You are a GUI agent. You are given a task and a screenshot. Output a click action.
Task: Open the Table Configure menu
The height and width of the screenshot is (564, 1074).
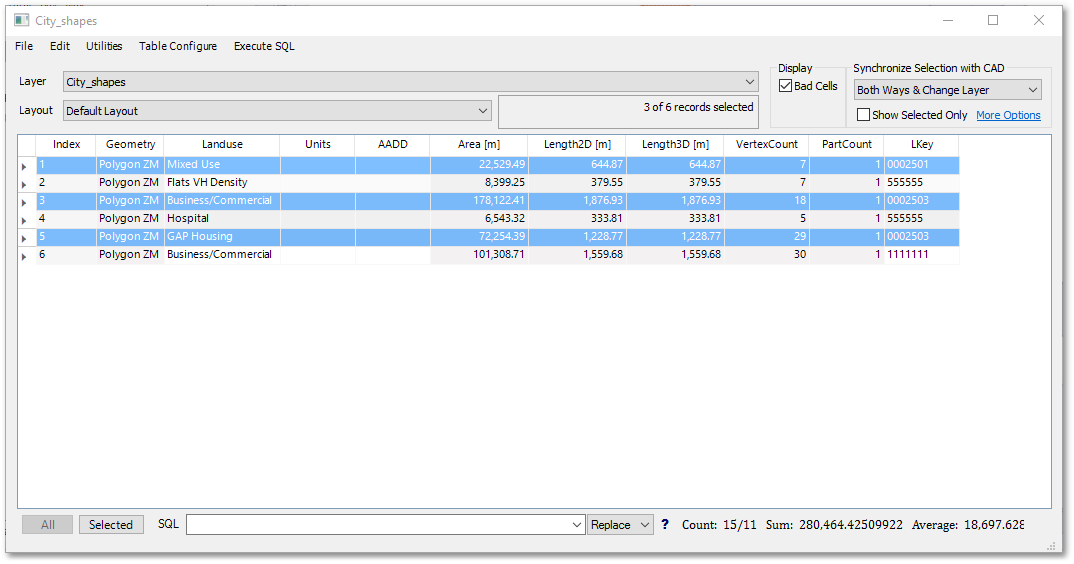coord(178,46)
